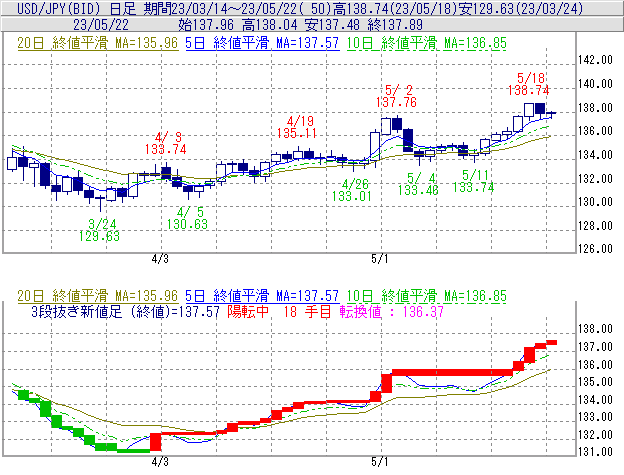The height and width of the screenshot is (475, 624).
Task: Click the 20日 終値平滑 MA=135.96 legend above candlestick chart
Action: click(98, 43)
